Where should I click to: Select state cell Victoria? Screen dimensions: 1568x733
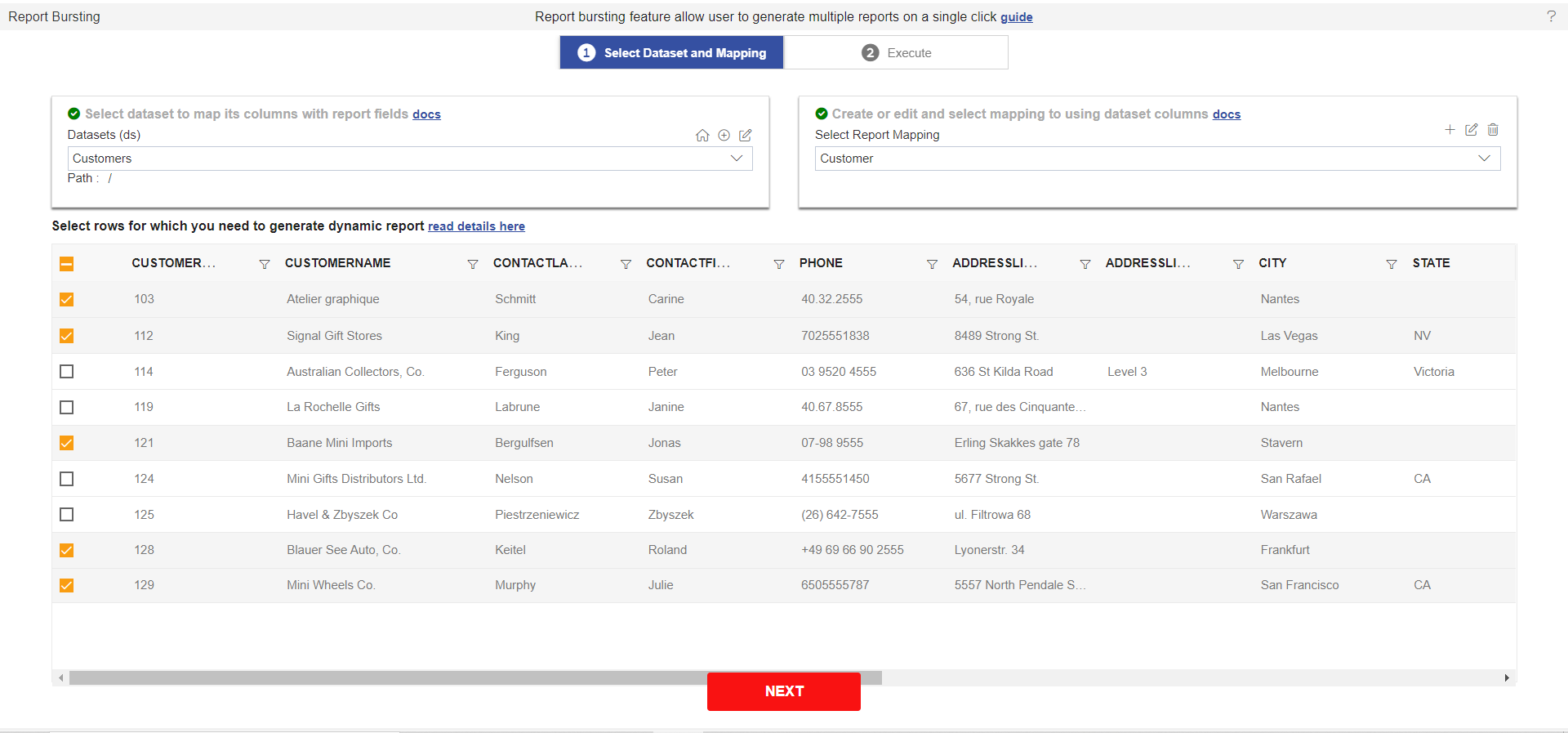click(1434, 372)
